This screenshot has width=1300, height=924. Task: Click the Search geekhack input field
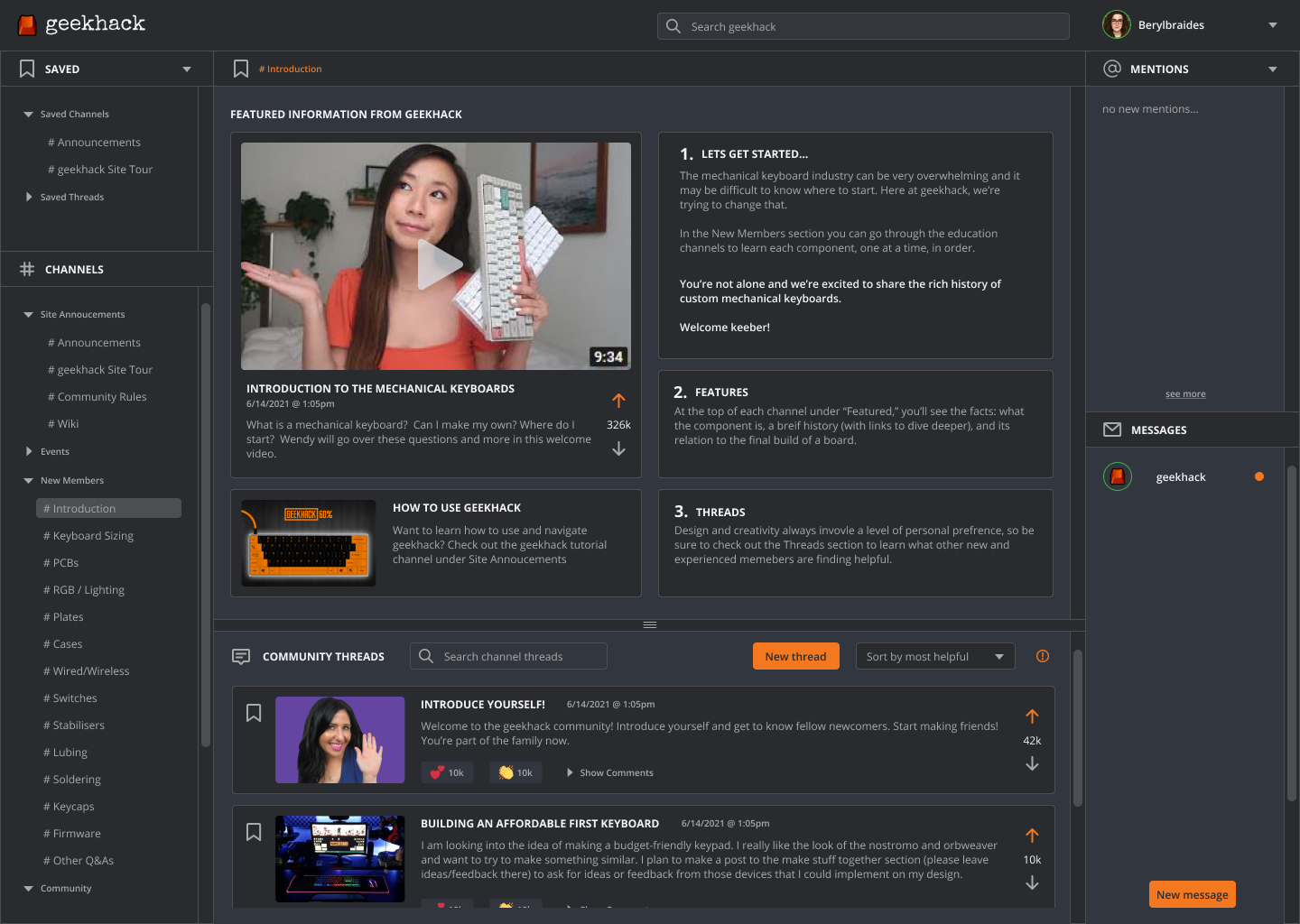click(x=863, y=26)
